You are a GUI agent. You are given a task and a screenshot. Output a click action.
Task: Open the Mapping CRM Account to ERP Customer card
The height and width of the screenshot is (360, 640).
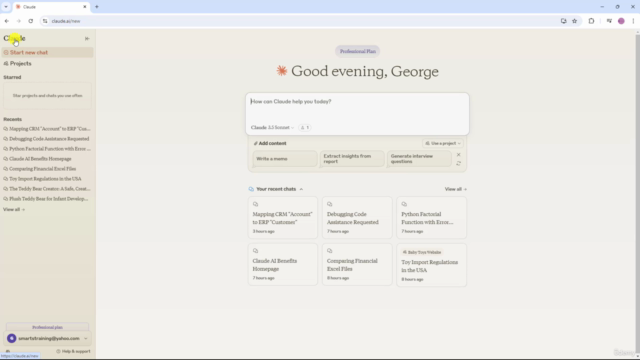[x=282, y=218]
